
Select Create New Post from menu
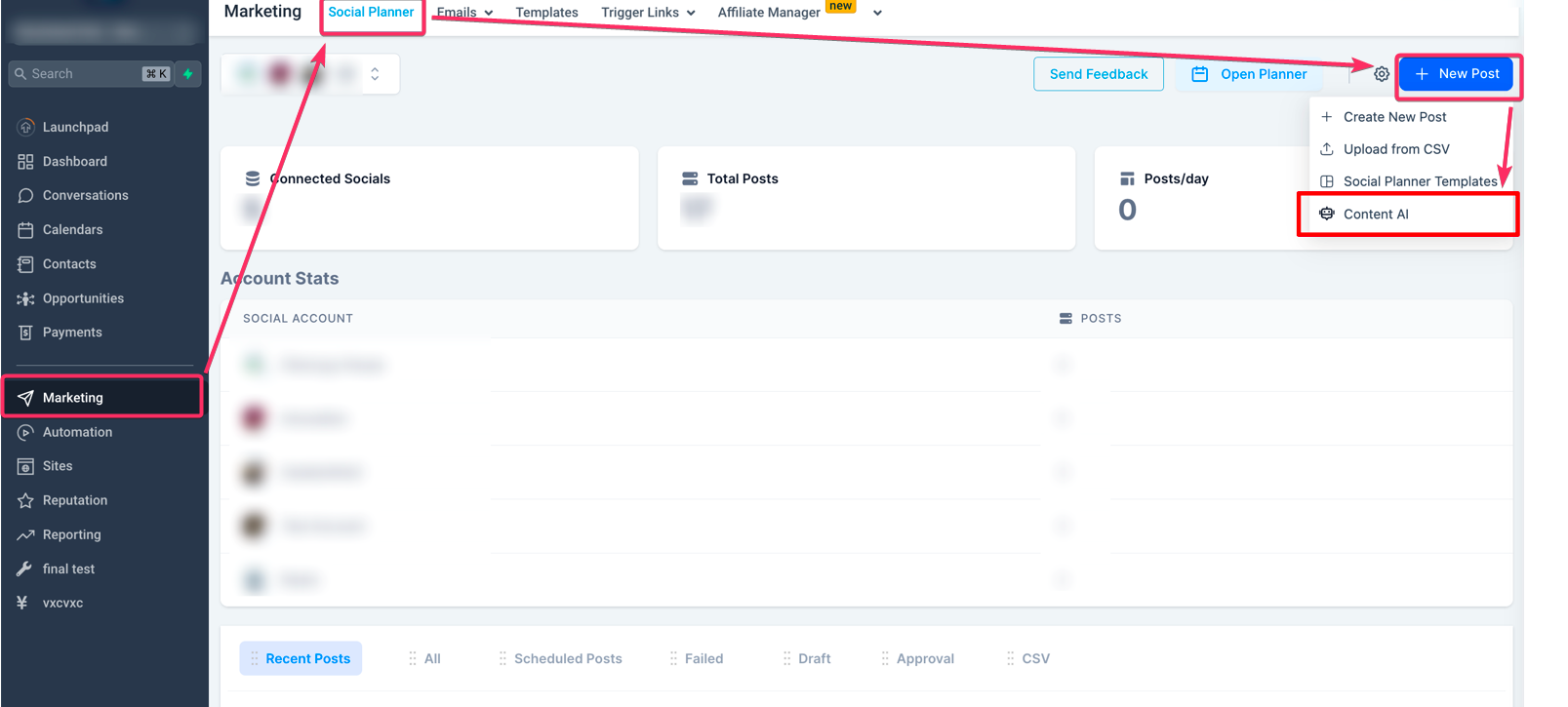point(1395,117)
